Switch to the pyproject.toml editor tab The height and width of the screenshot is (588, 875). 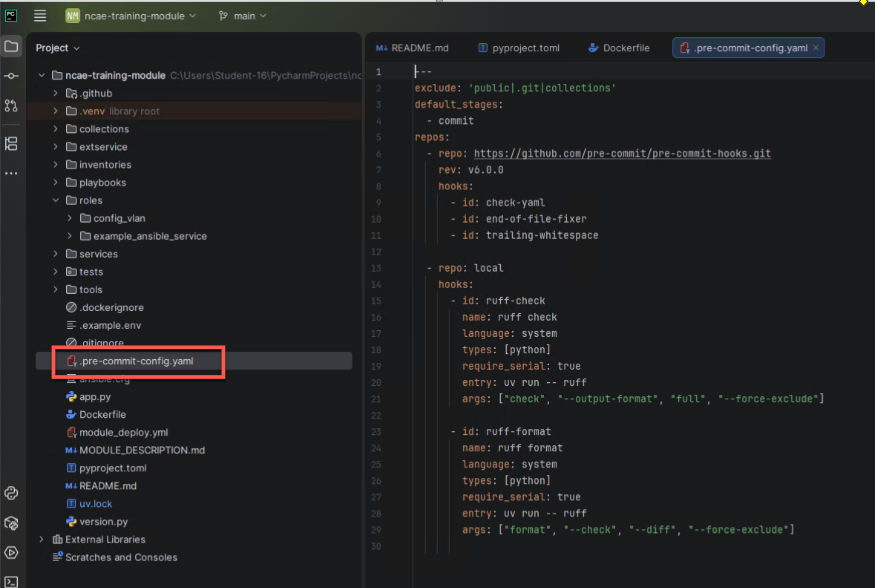(519, 48)
